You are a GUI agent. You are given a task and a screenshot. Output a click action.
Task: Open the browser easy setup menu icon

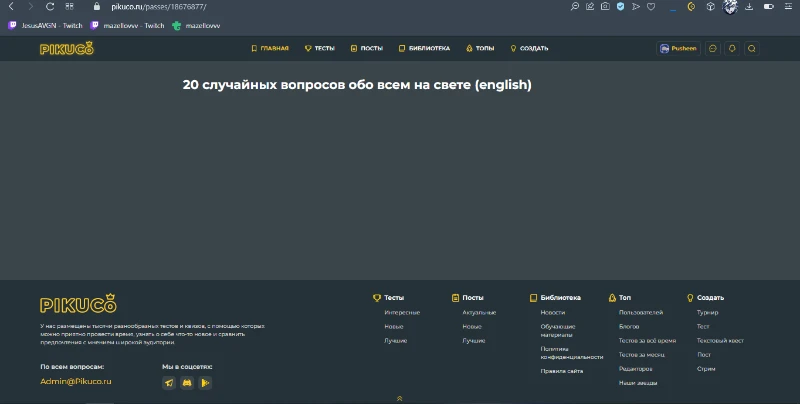click(788, 7)
